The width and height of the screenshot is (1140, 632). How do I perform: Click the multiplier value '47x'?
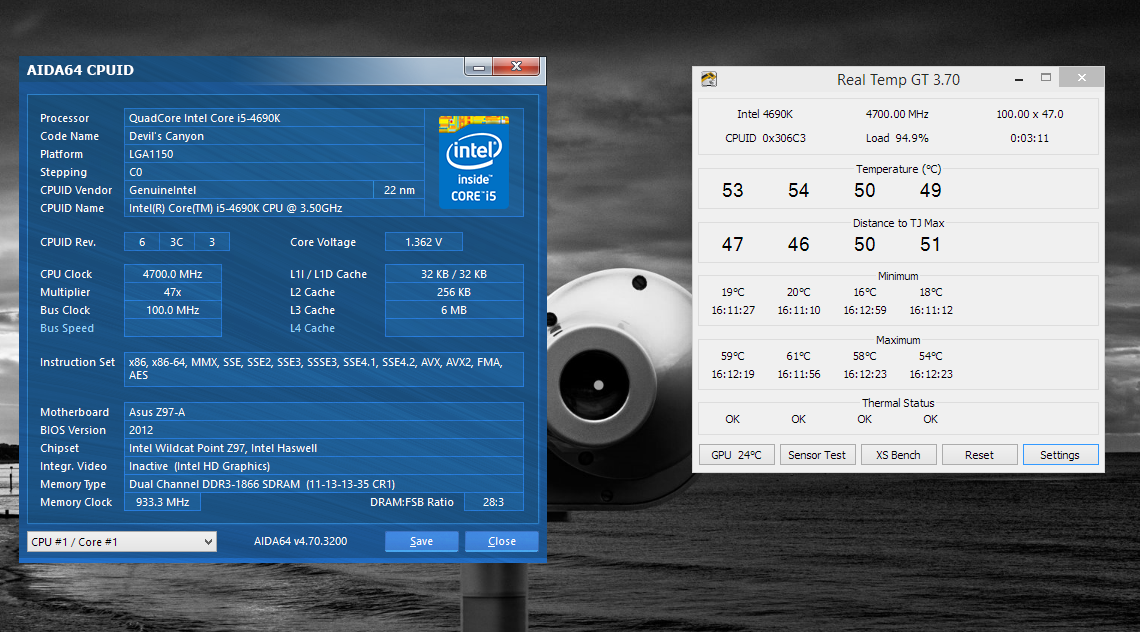172,292
